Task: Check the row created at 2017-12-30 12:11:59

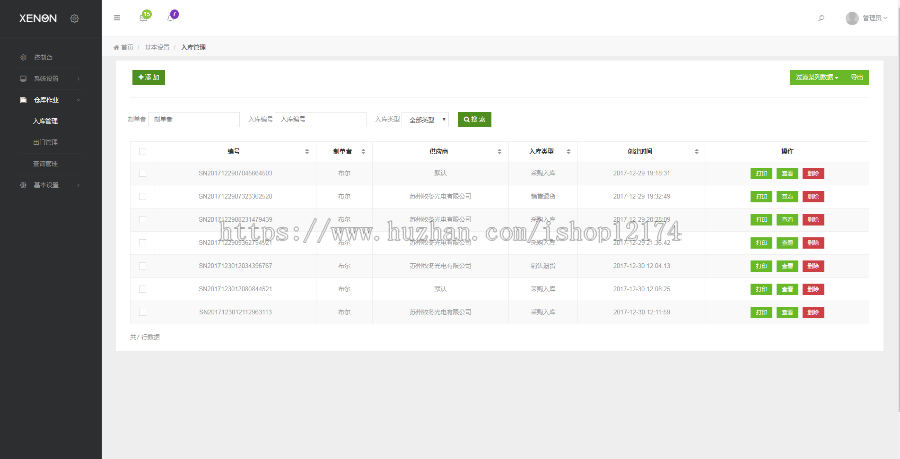Action: 142,312
